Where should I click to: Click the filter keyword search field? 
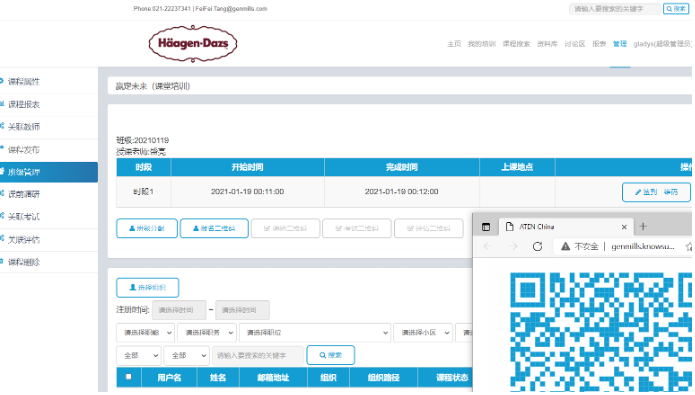coord(258,356)
